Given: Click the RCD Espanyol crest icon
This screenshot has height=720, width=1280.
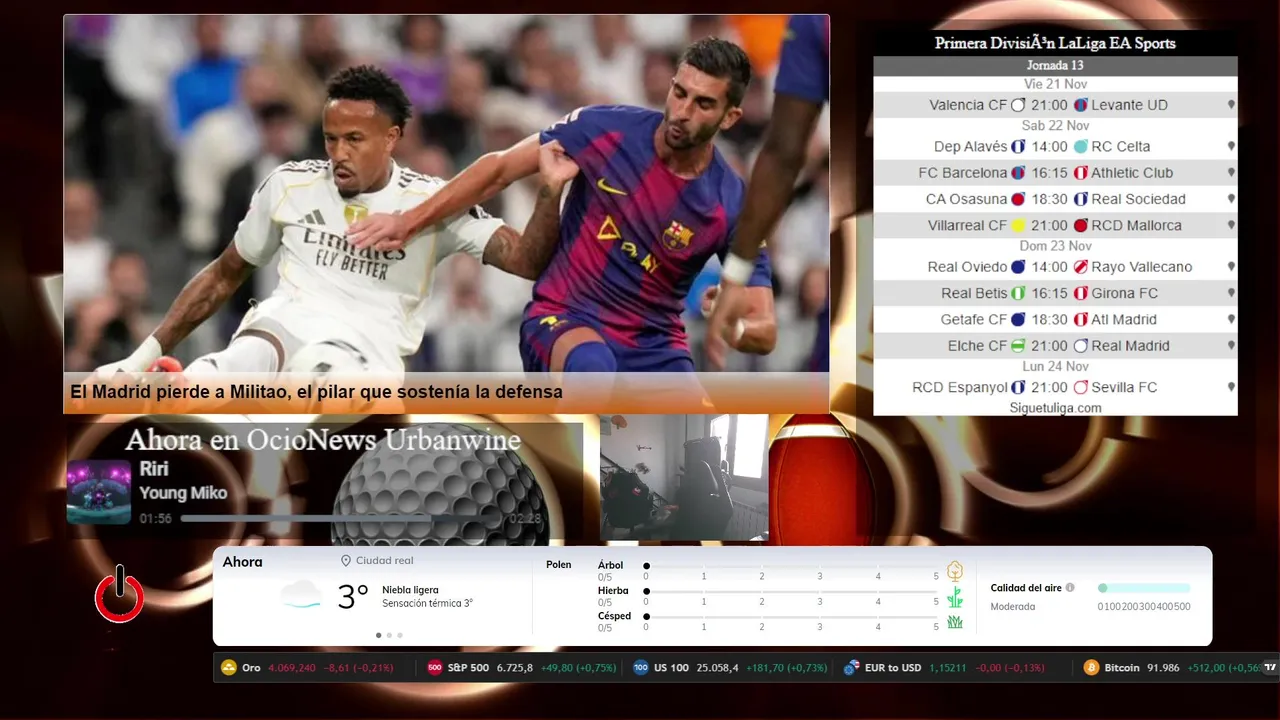Looking at the screenshot, I should pos(1018,387).
